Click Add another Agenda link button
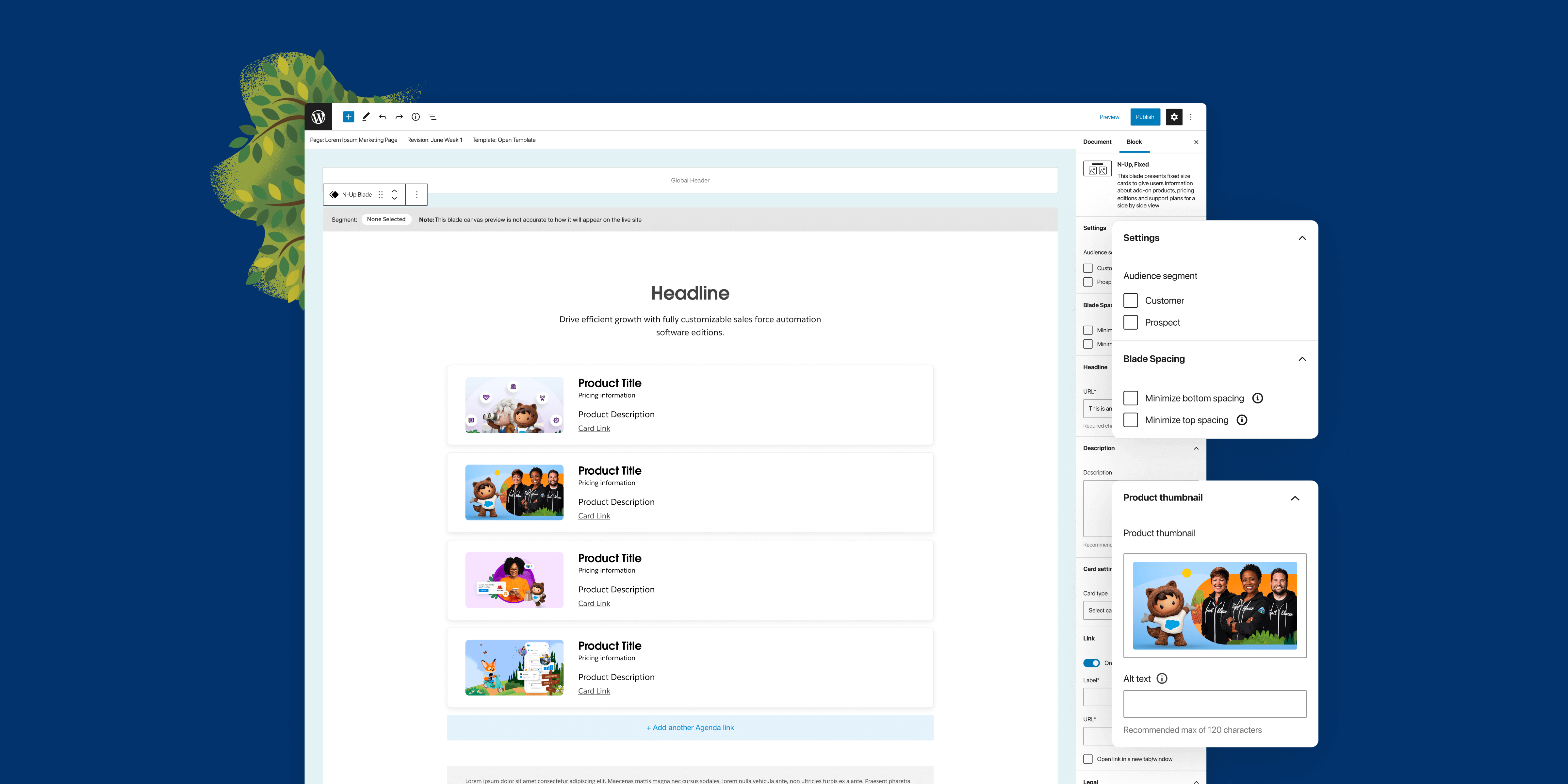The height and width of the screenshot is (784, 1568). click(690, 728)
